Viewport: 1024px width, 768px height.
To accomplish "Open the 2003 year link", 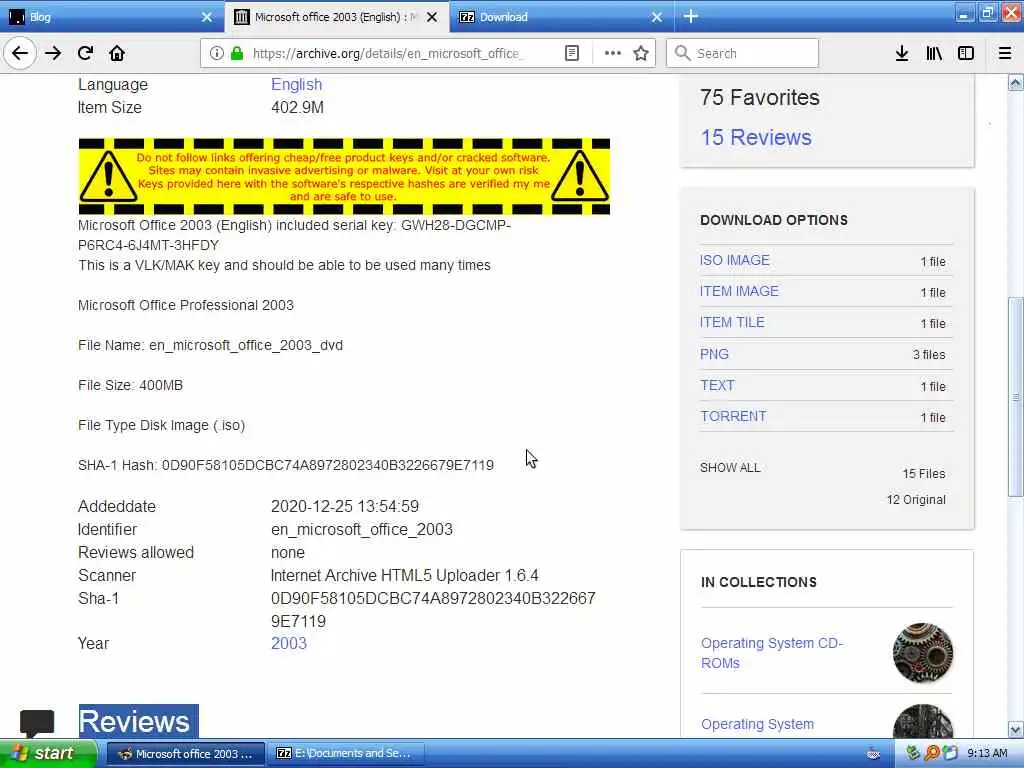I will 289,643.
